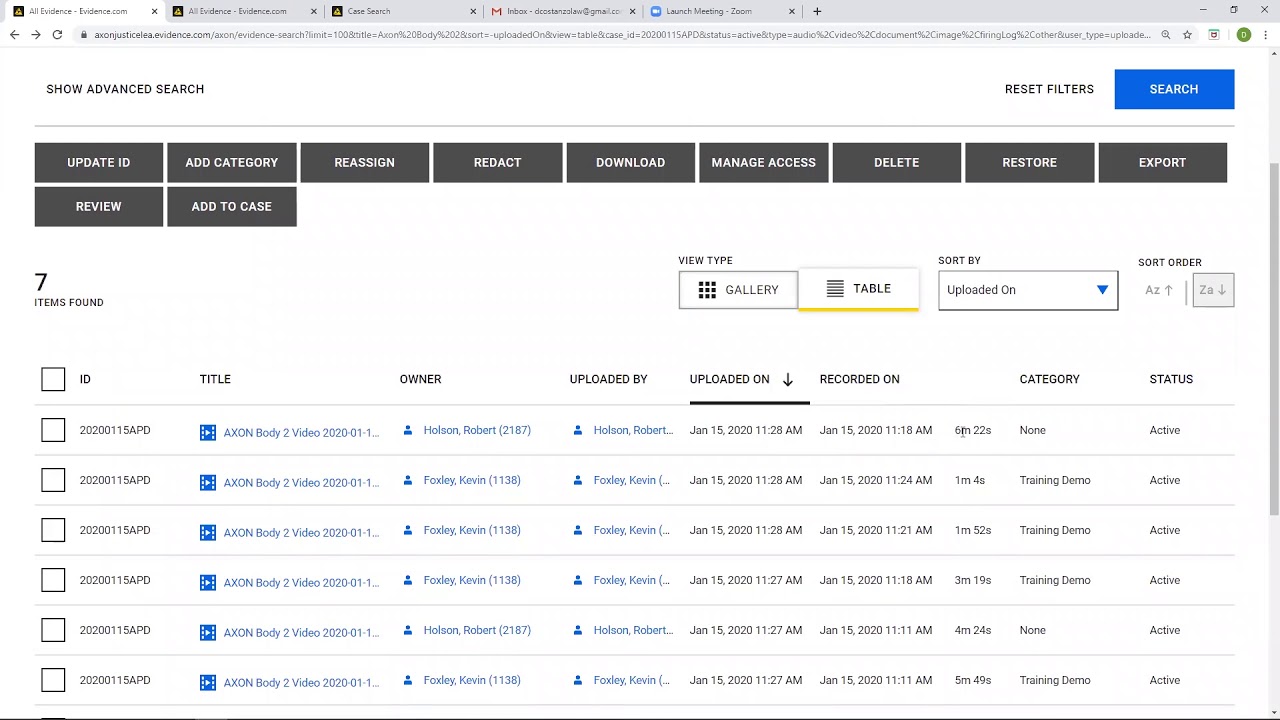Screen dimensions: 1280x720
Task: Click person icon beside owner in 6m 22s row
Action: click(x=407, y=430)
